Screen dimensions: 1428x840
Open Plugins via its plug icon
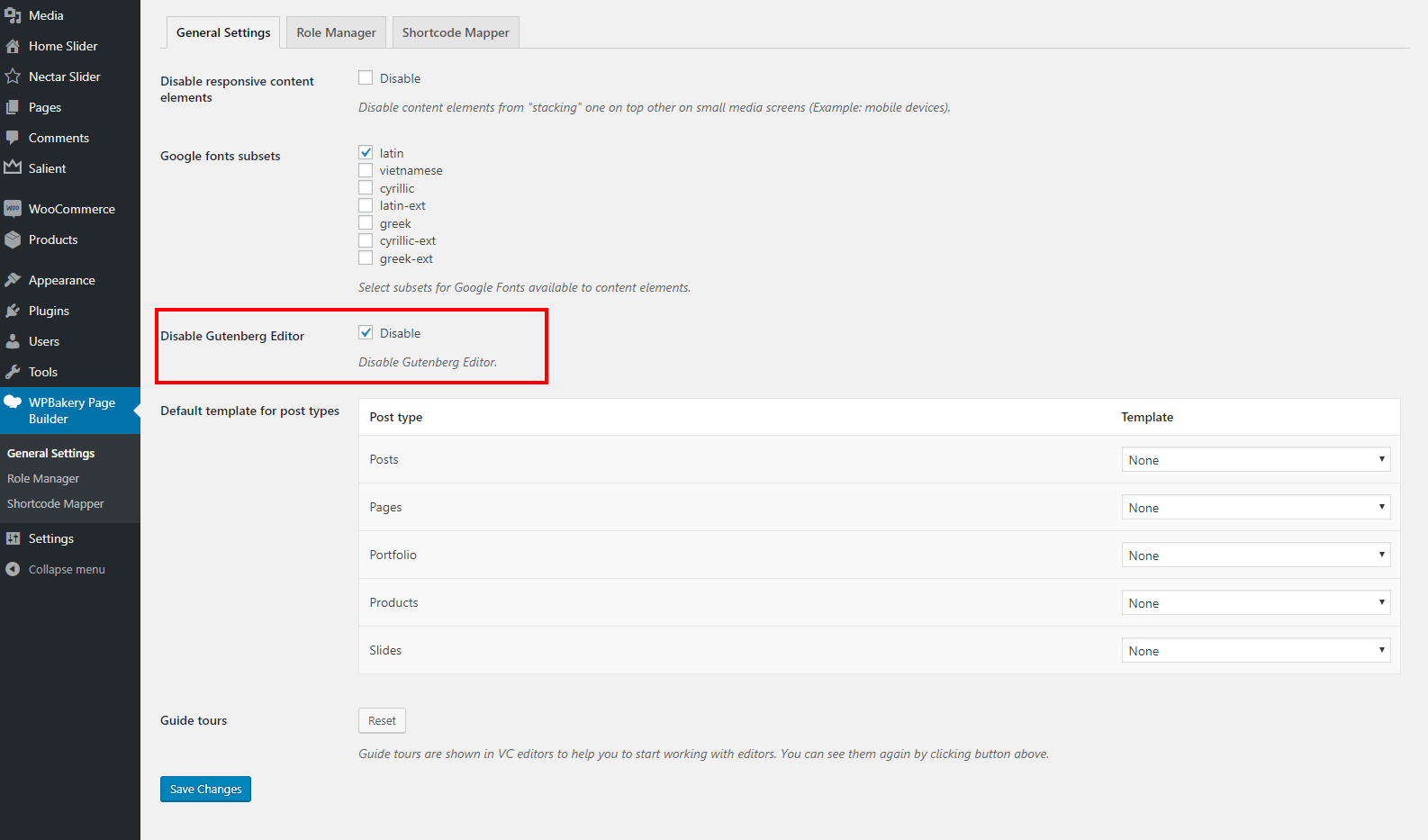click(13, 311)
